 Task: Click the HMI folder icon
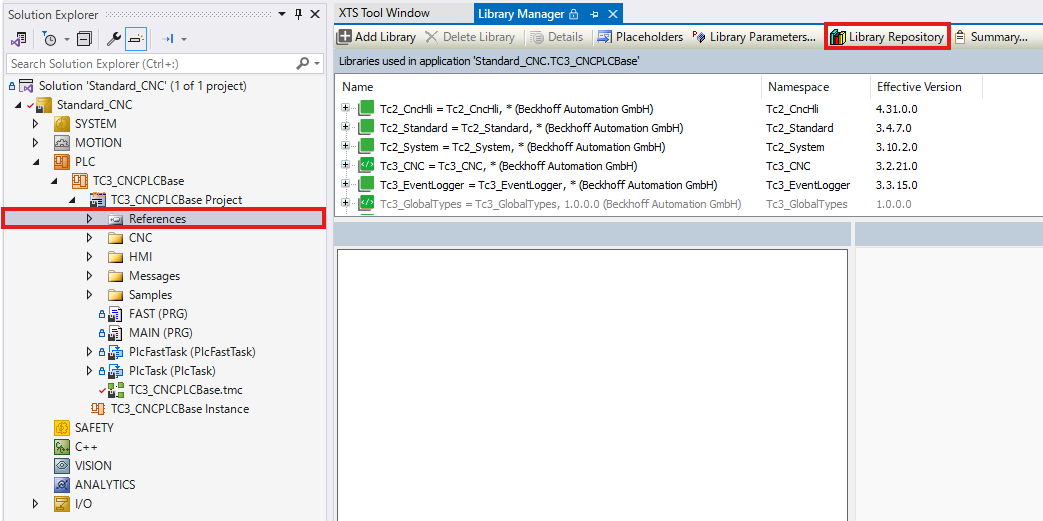pos(116,257)
